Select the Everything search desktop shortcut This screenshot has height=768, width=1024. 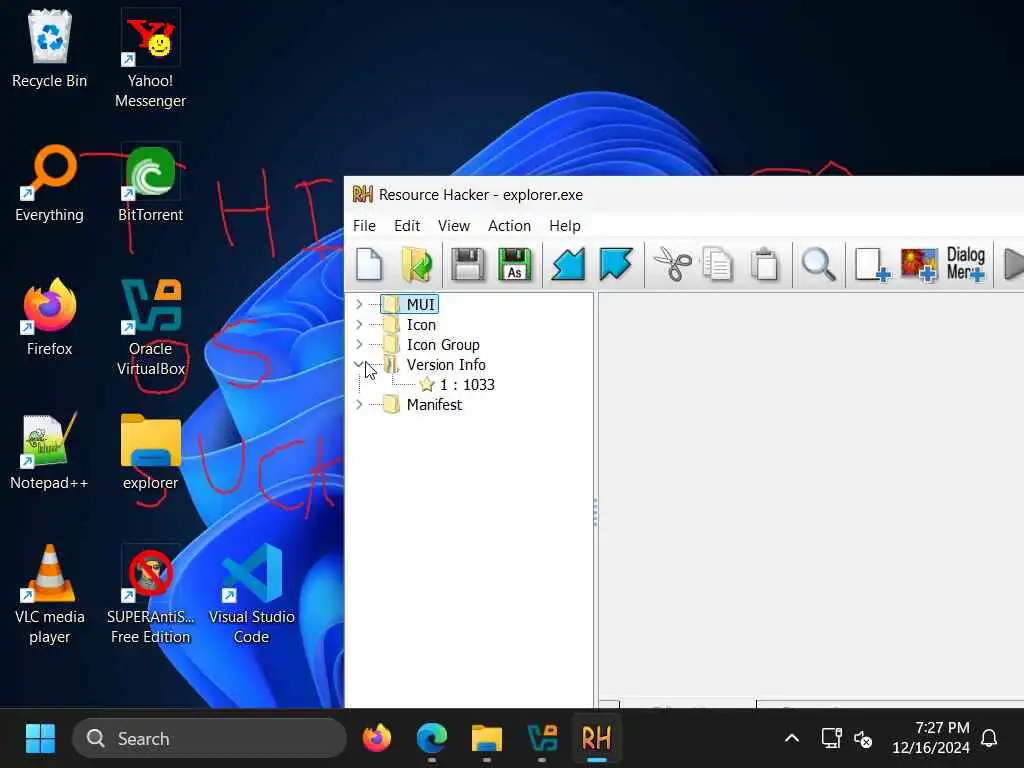click(x=50, y=184)
